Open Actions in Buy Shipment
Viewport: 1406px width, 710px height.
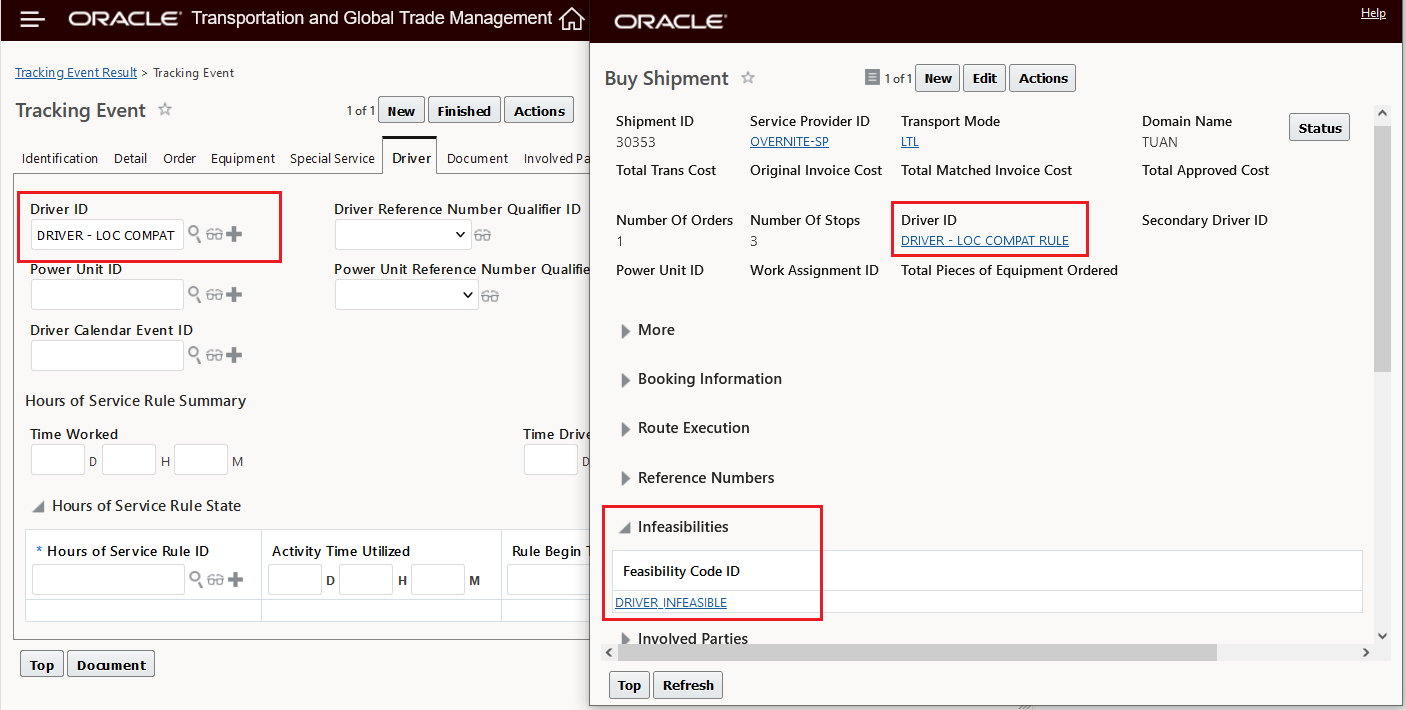pyautogui.click(x=1043, y=78)
